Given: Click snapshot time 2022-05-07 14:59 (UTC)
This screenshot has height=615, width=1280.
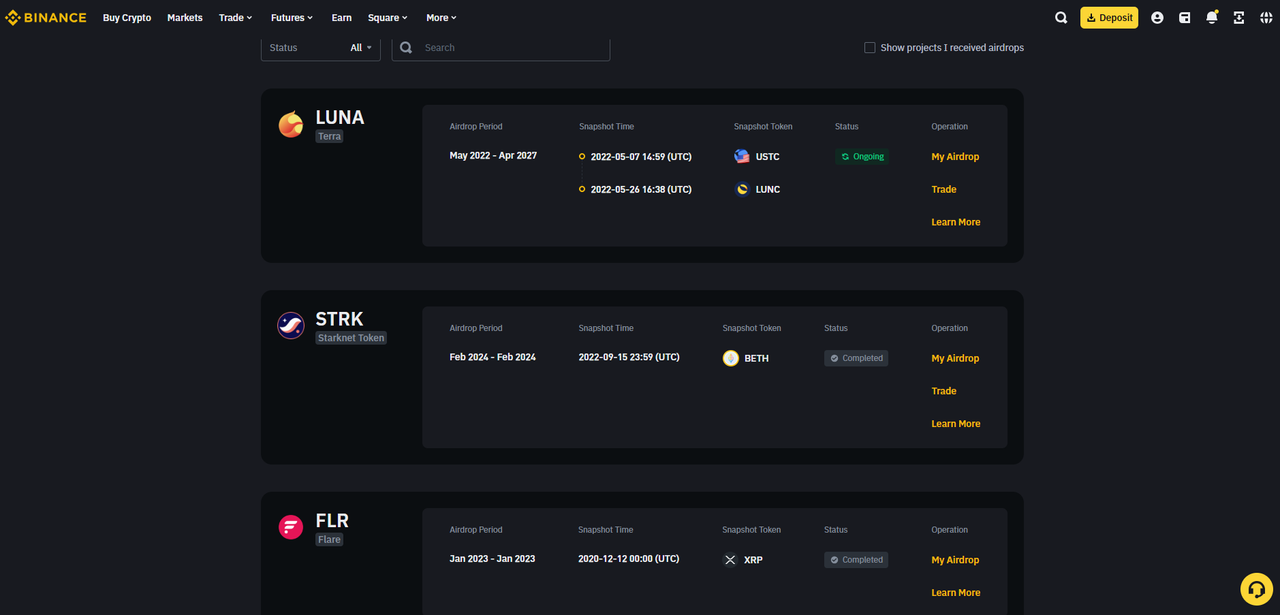Looking at the screenshot, I should coord(641,157).
